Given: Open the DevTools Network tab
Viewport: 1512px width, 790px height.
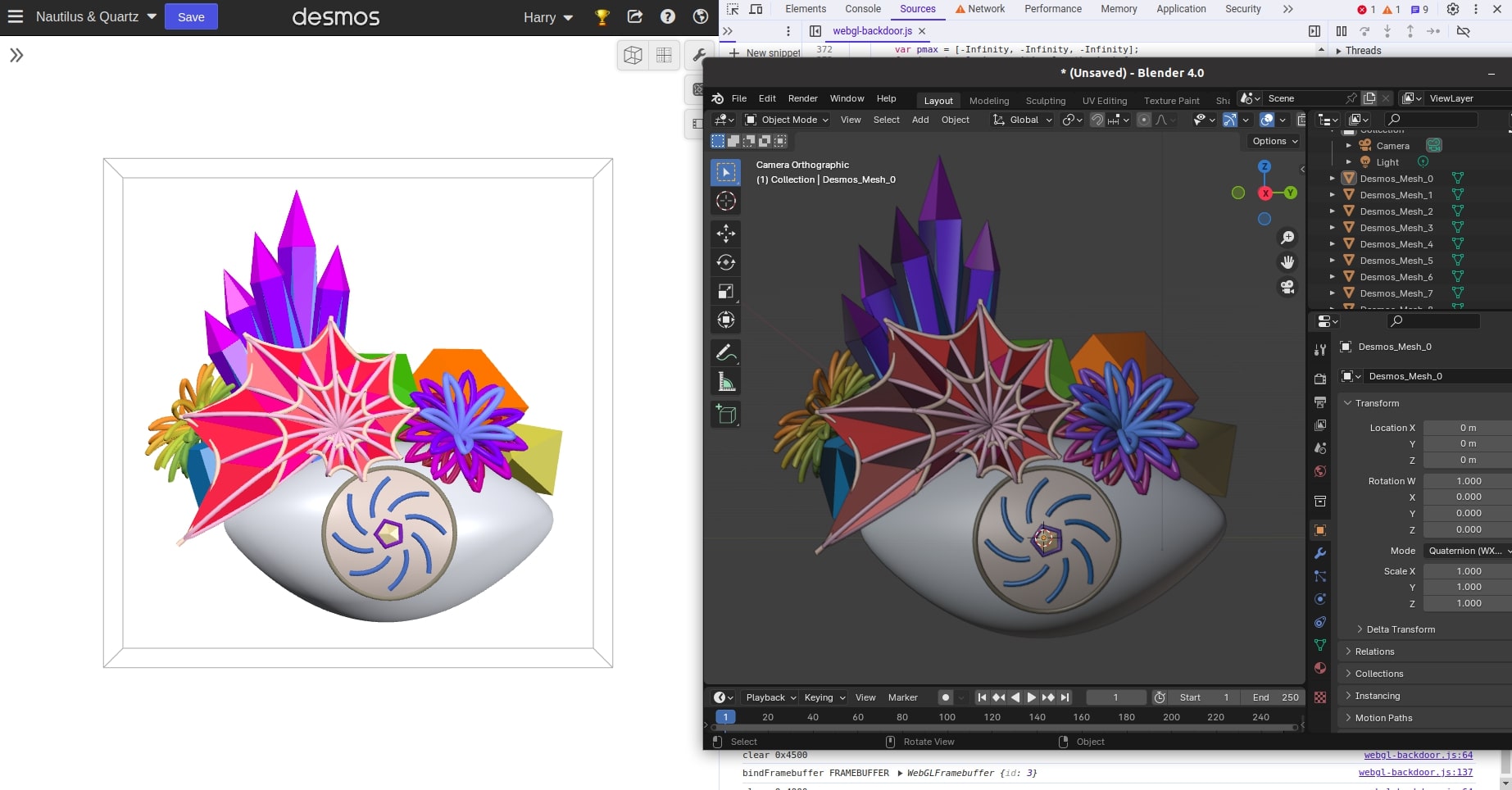Looking at the screenshot, I should 980,9.
